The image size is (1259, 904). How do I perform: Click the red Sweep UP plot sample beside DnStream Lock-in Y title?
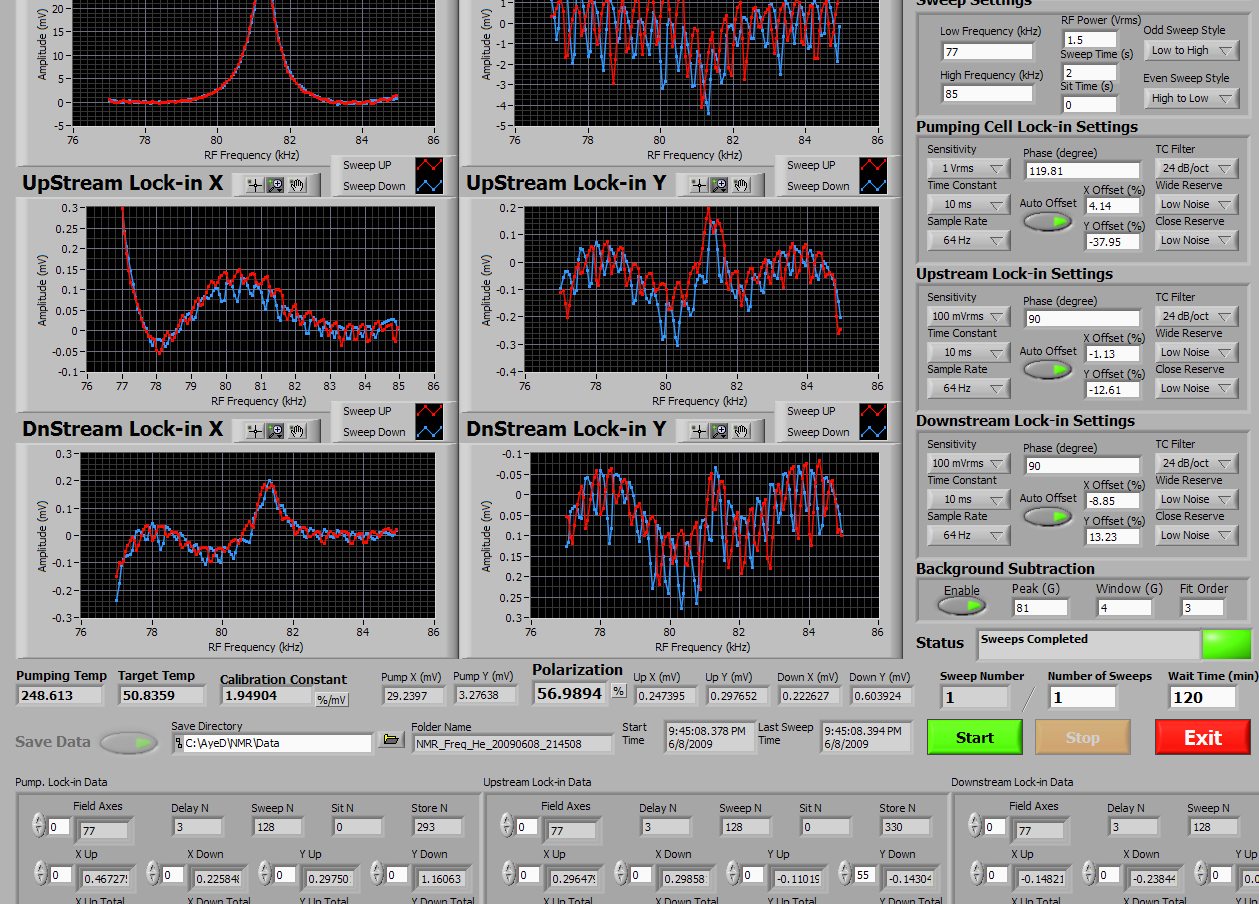[872, 411]
